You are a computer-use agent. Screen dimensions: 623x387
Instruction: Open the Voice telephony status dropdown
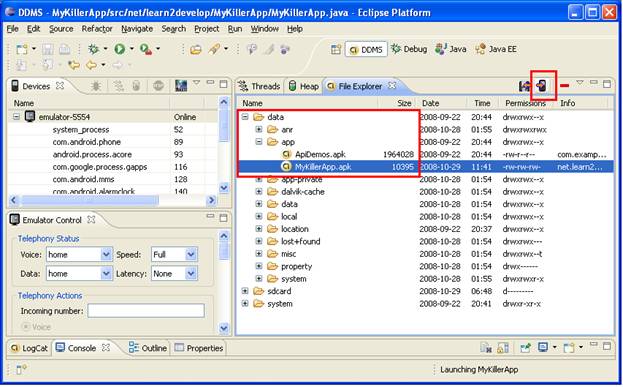(x=106, y=254)
